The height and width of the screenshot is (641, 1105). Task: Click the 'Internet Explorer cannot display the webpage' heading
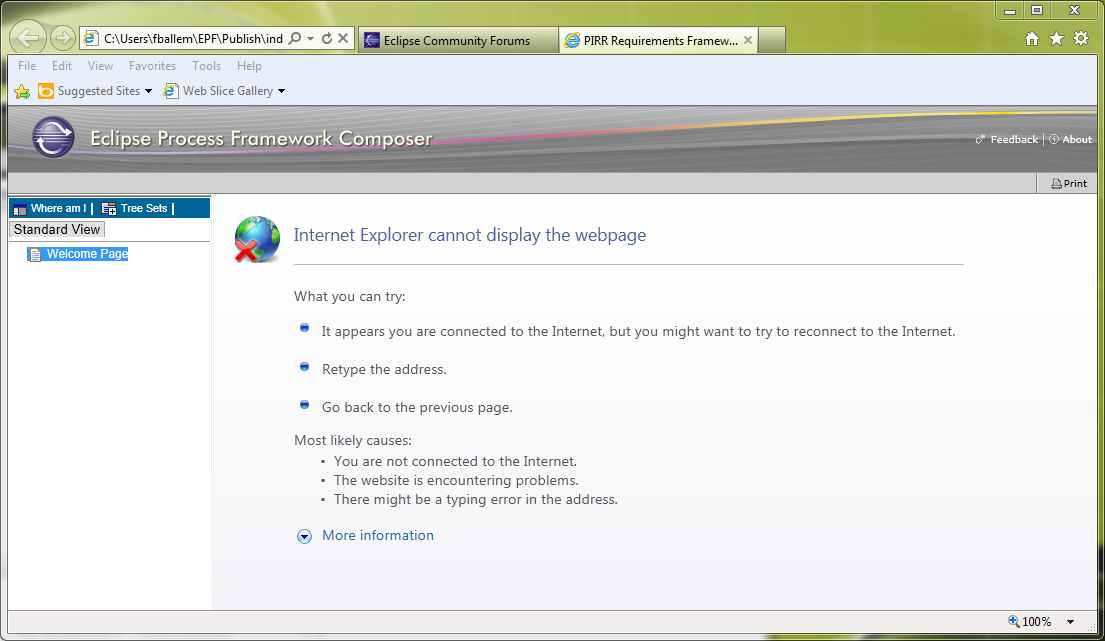point(469,235)
